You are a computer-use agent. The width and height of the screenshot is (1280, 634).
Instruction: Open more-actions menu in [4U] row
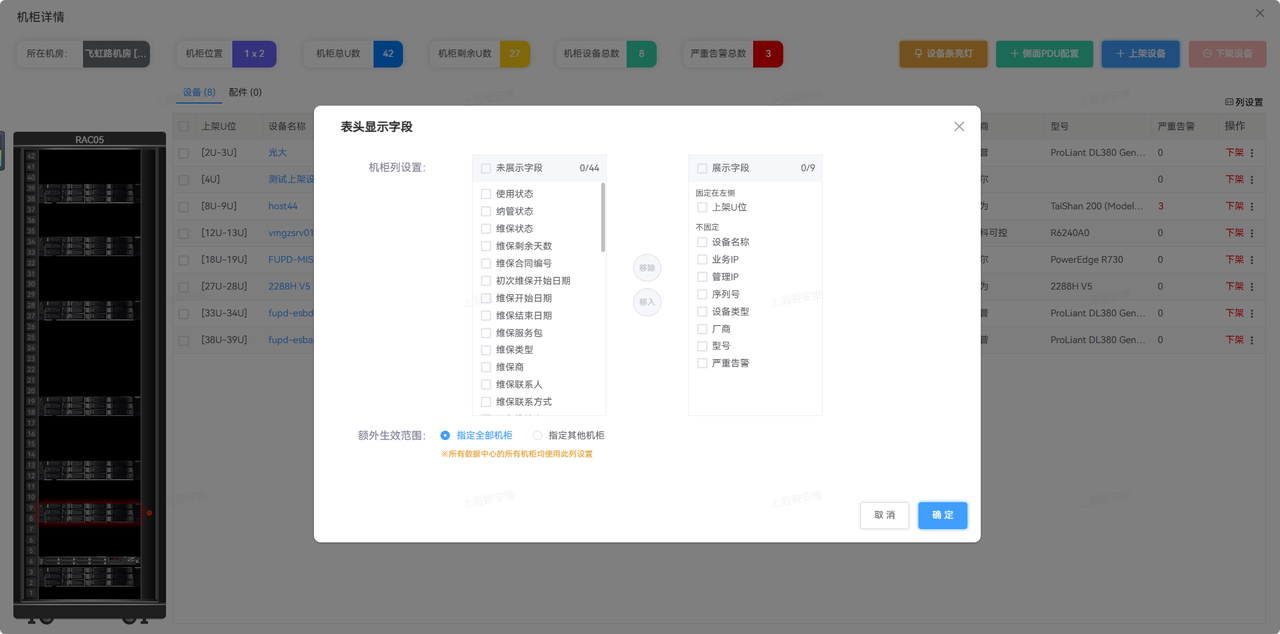1252,180
